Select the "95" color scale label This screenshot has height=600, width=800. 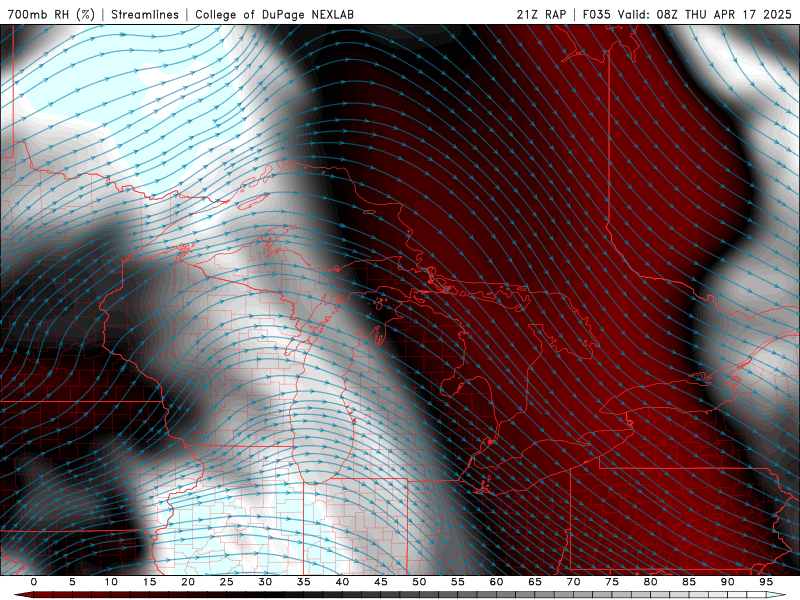pos(766,582)
